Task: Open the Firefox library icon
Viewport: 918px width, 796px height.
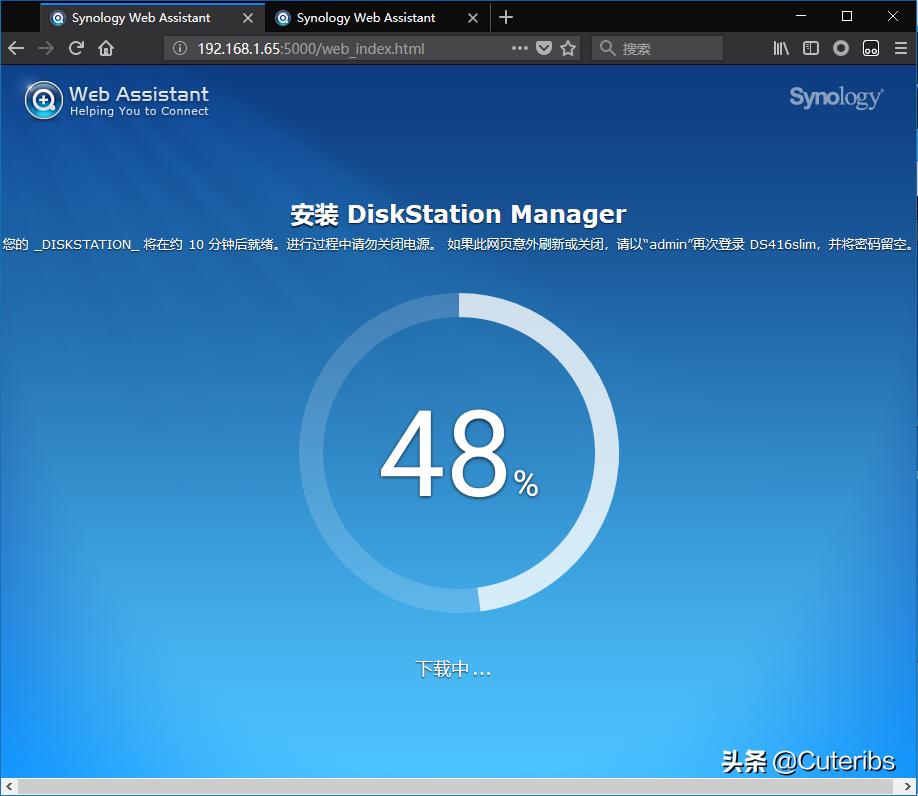Action: tap(781, 48)
